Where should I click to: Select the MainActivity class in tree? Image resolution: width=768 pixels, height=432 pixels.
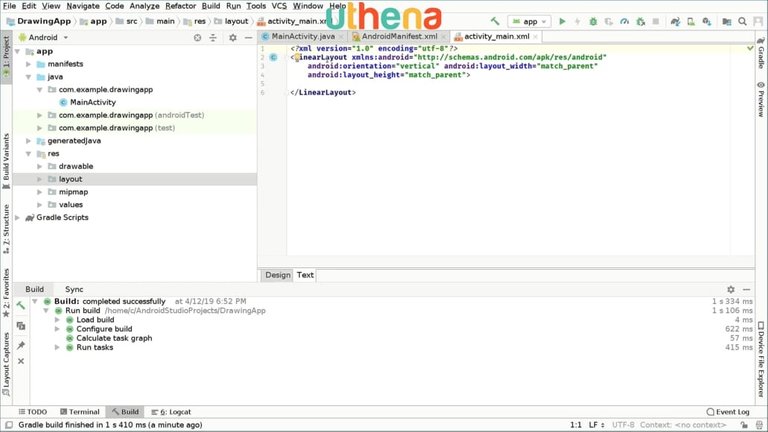(93, 102)
